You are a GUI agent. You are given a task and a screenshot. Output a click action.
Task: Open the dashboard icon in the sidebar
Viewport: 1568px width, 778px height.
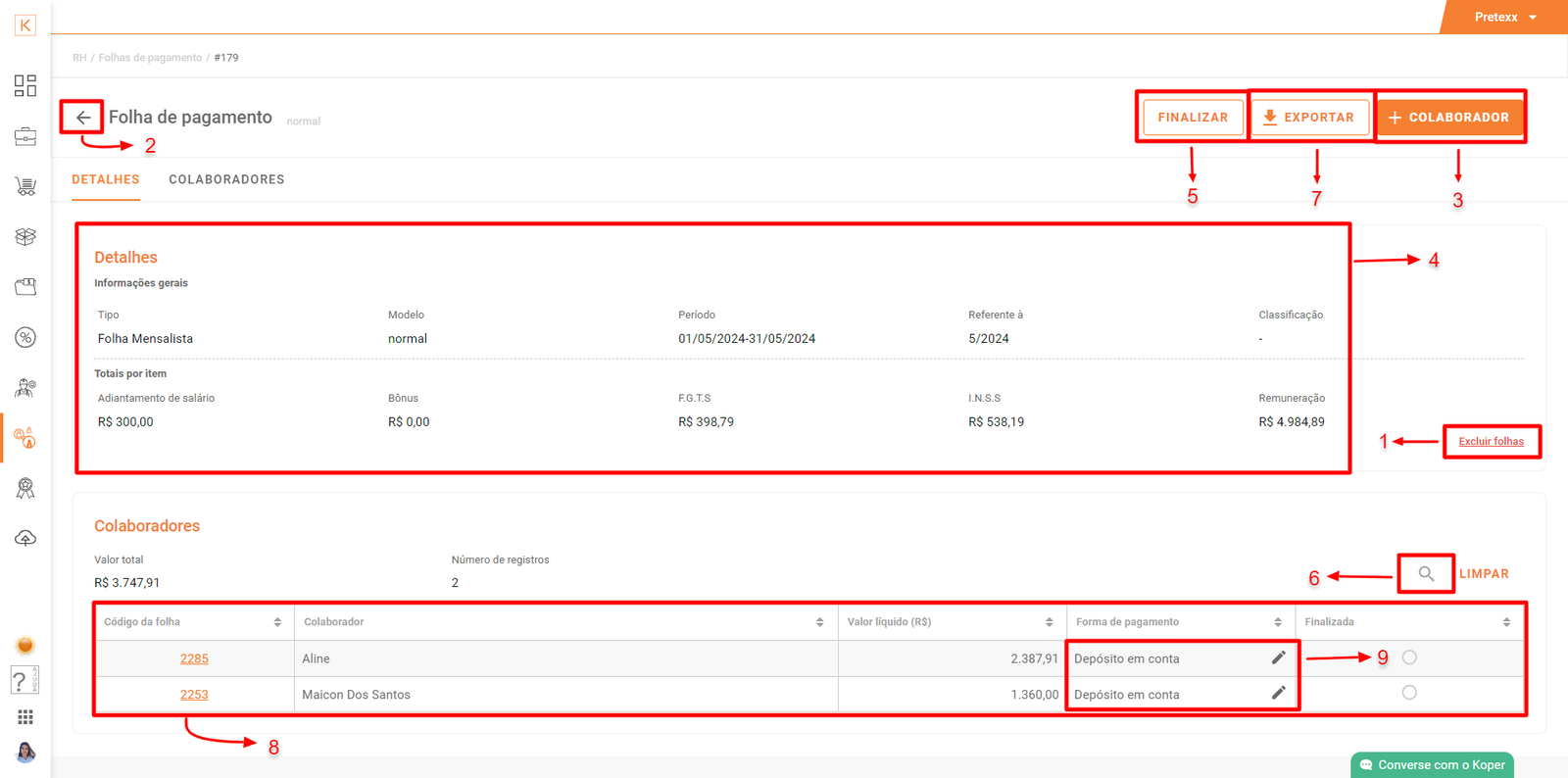point(25,86)
